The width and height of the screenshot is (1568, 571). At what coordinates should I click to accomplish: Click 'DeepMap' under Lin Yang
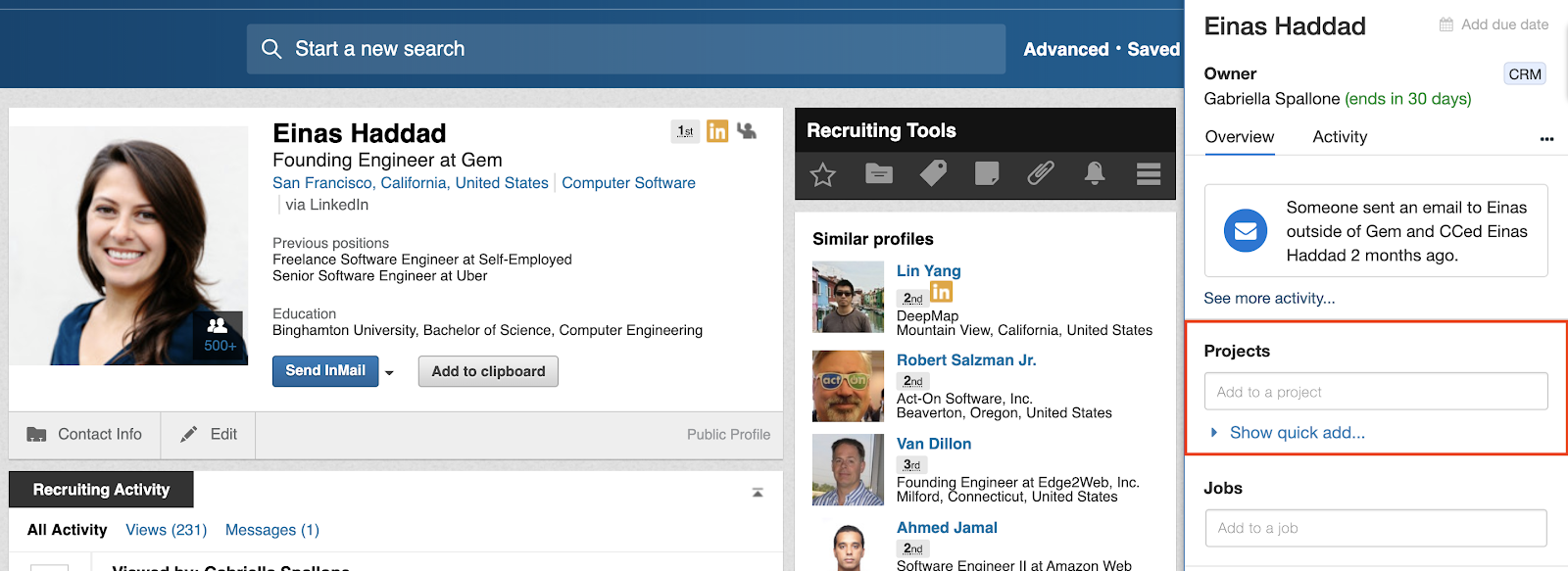(927, 316)
